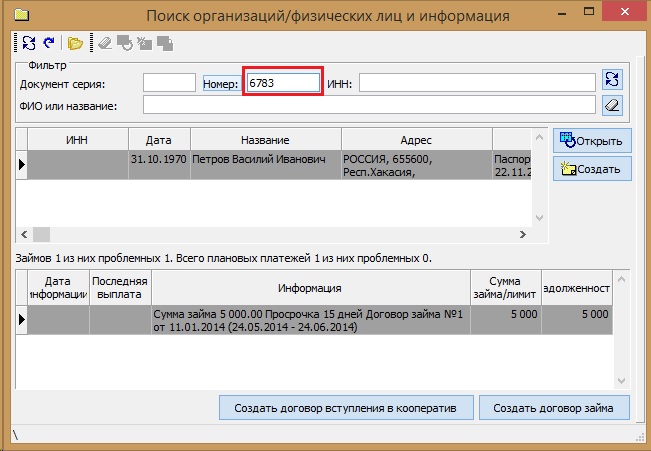Click the greyed table-refresh toolbar icon
The height and width of the screenshot is (451, 651).
coord(125,43)
